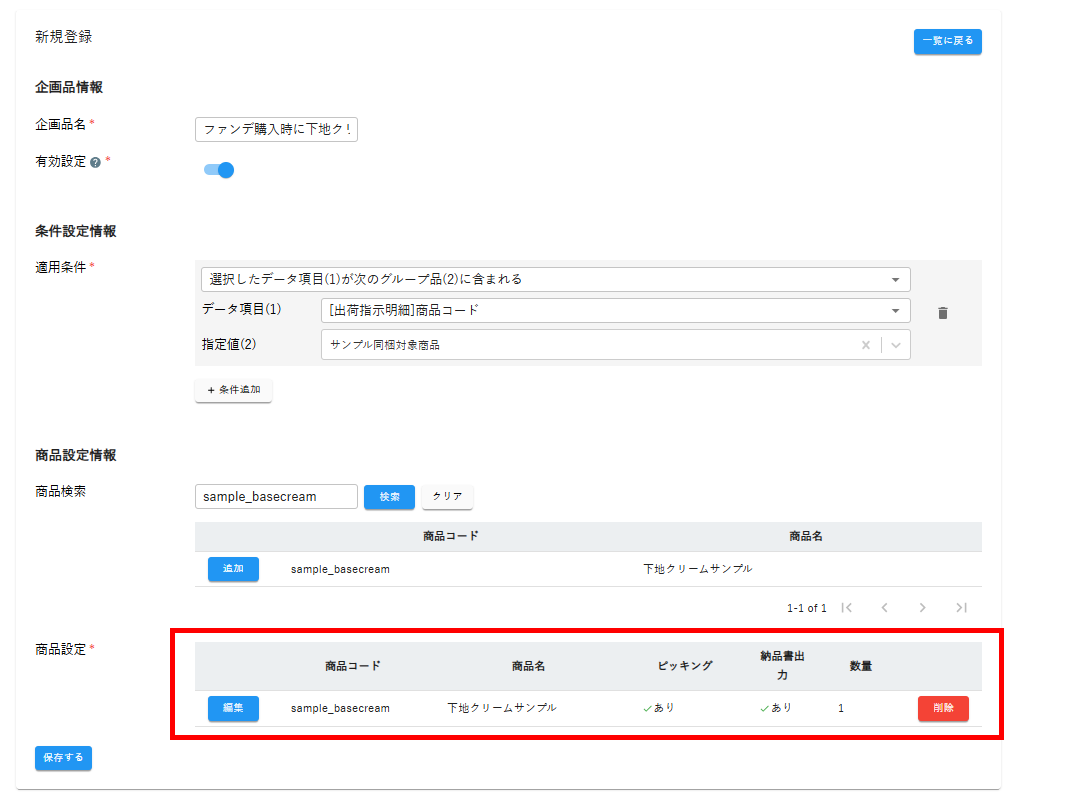
Task: Go to last page of search results
Action: [x=961, y=607]
